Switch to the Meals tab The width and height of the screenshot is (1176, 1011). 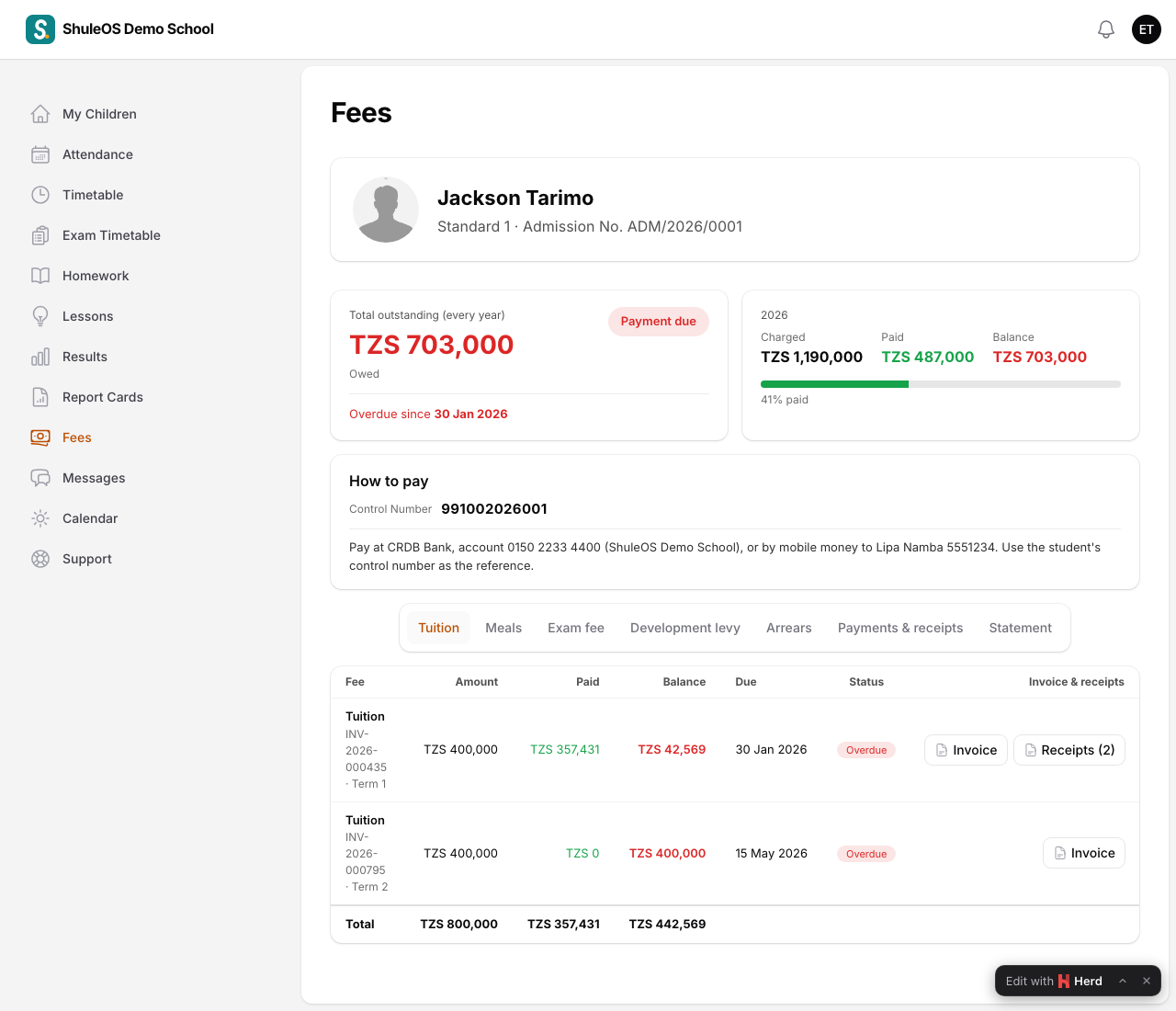point(503,628)
